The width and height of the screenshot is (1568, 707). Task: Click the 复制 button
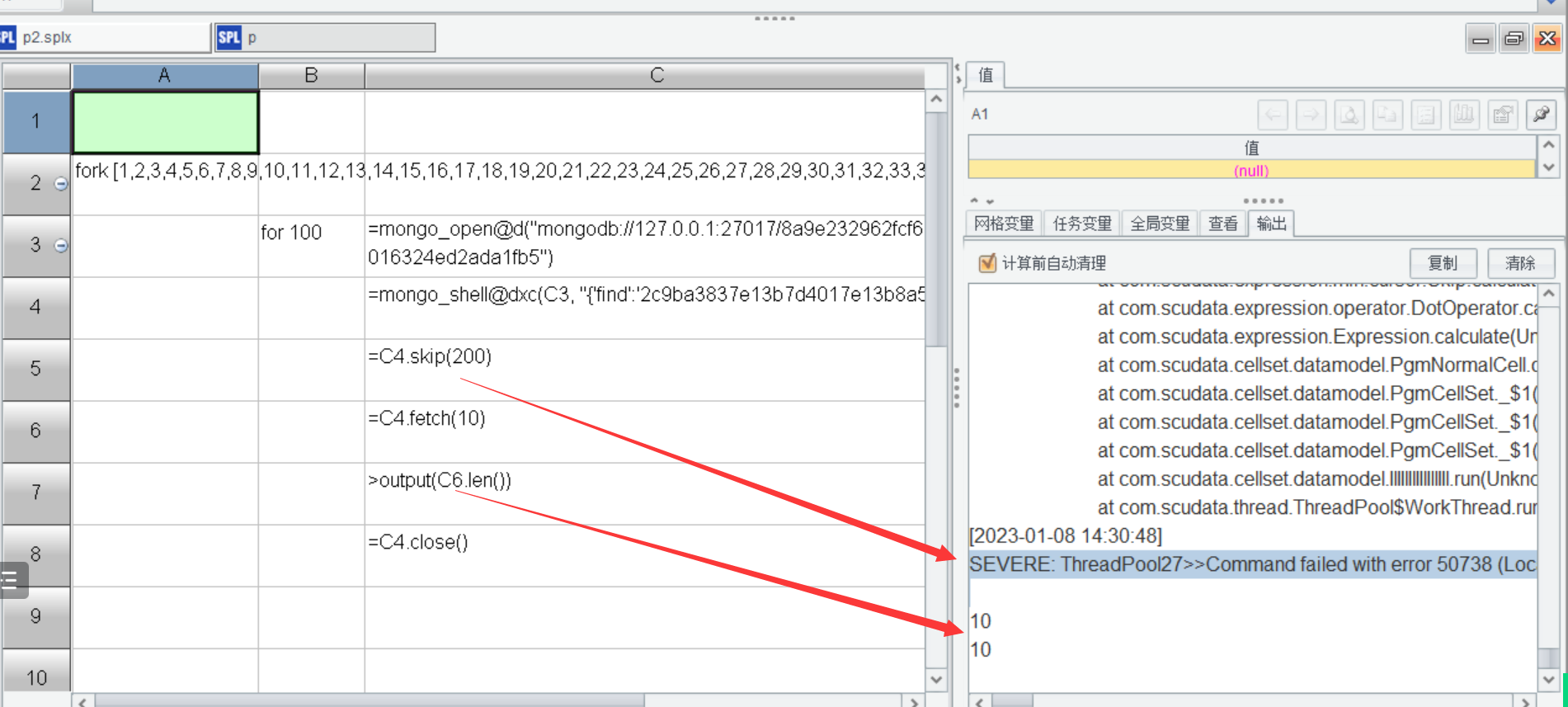coord(1443,263)
